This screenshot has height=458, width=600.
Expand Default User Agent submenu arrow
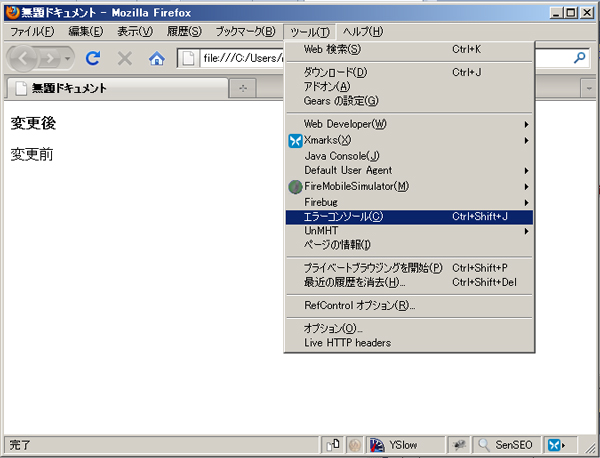click(x=527, y=171)
